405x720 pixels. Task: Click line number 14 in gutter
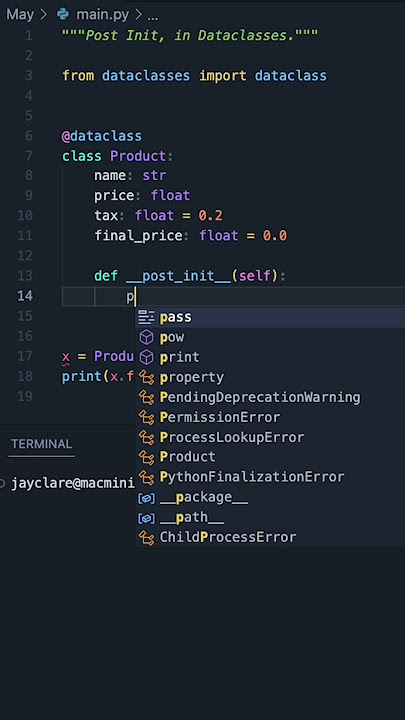point(25,296)
